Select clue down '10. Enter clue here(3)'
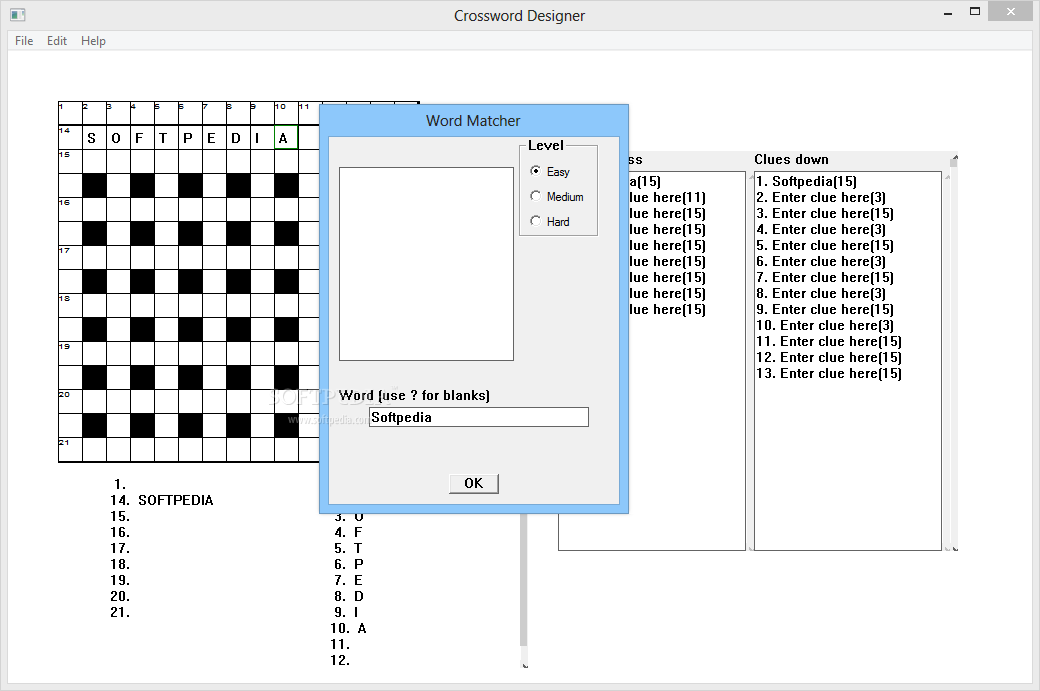Viewport: 1040px width, 691px height. click(825, 325)
